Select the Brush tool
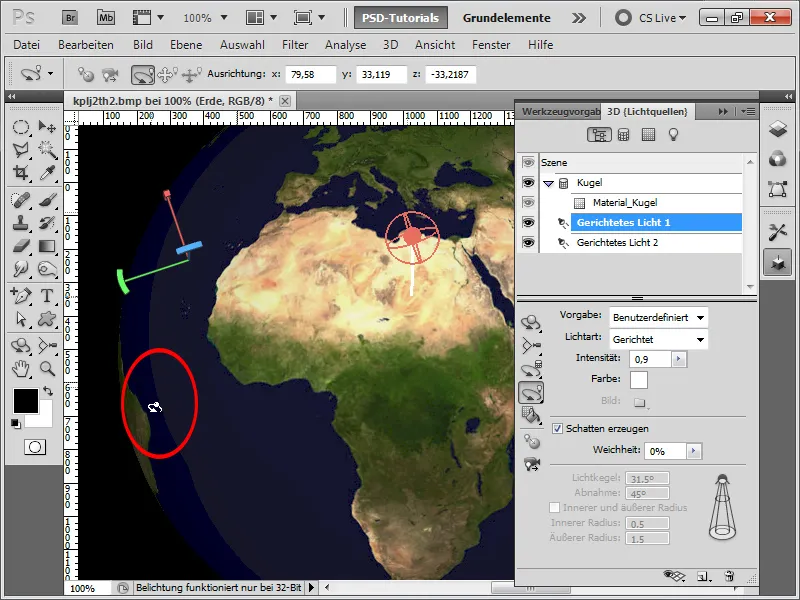 tap(47, 200)
